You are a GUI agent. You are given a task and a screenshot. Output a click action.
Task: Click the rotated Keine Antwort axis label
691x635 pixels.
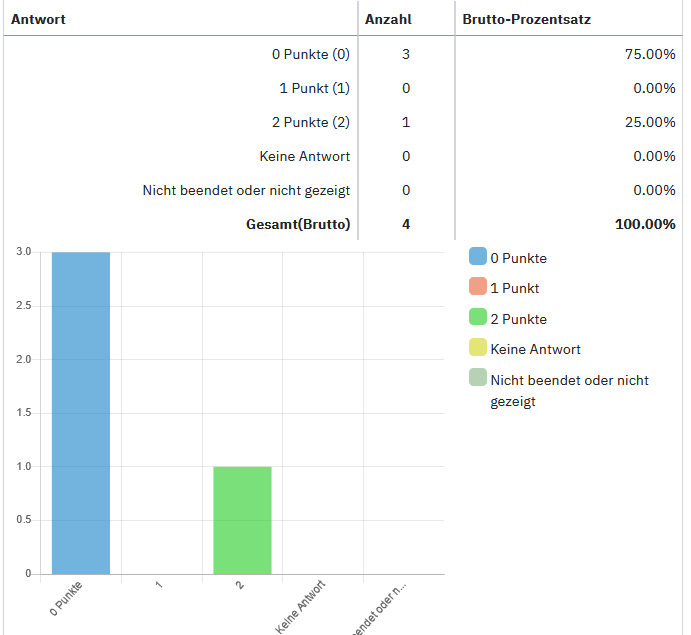click(301, 606)
